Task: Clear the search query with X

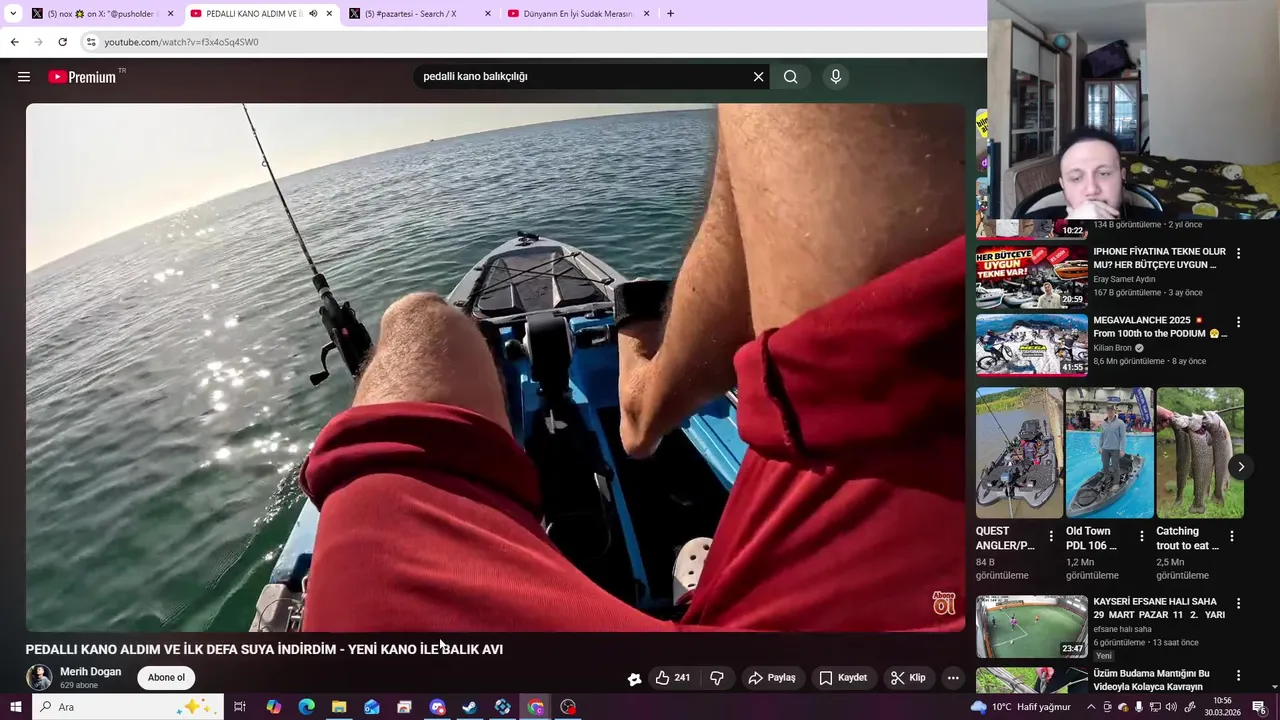Action: [758, 77]
